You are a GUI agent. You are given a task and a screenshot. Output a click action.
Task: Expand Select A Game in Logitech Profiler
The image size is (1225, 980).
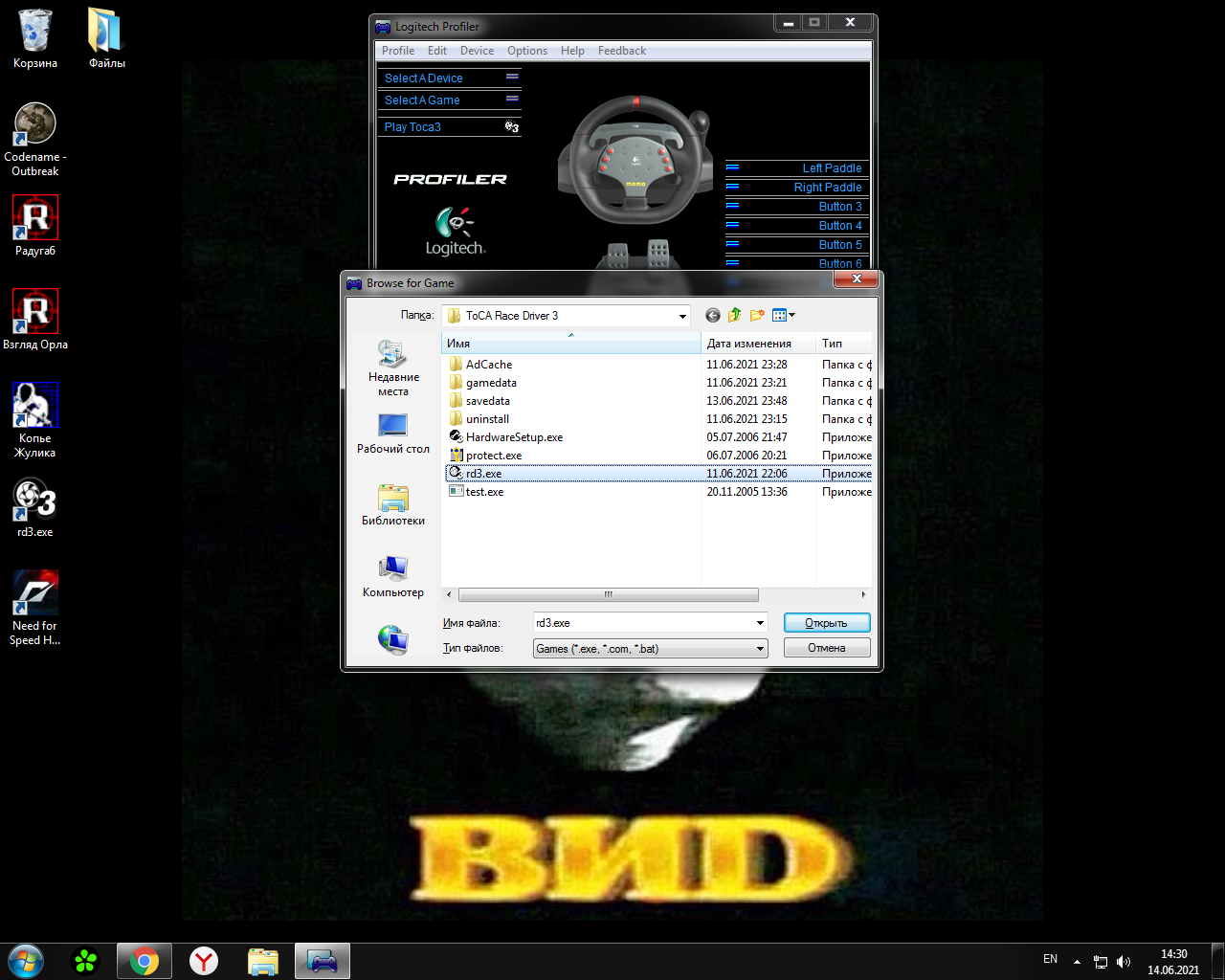450,100
